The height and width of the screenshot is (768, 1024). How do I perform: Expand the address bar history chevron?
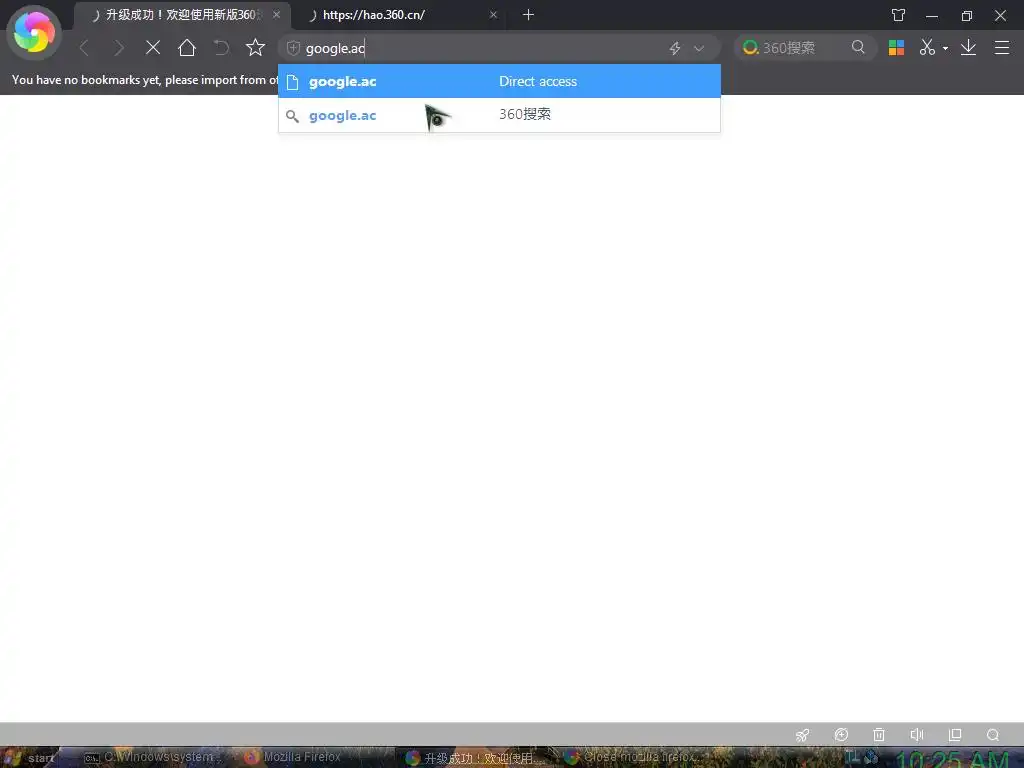[x=699, y=48]
